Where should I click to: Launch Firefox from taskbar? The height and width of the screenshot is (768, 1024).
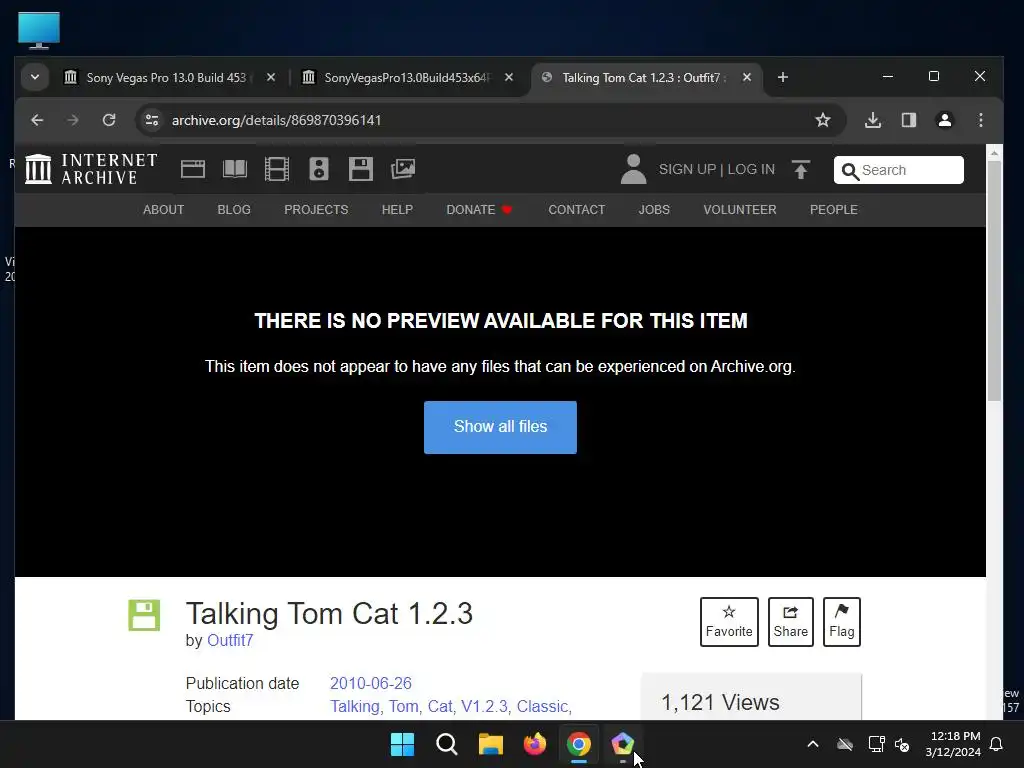click(535, 744)
